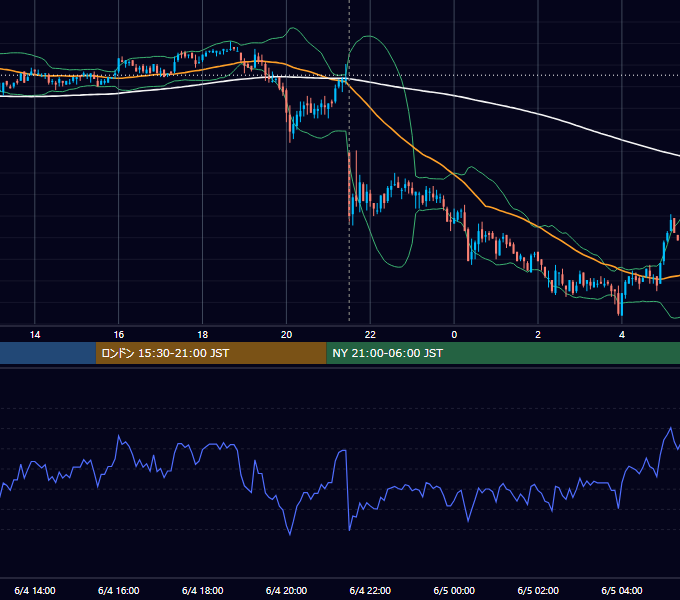Click the blue session bar before ロンドン
The image size is (680, 600).
[x=48, y=353]
